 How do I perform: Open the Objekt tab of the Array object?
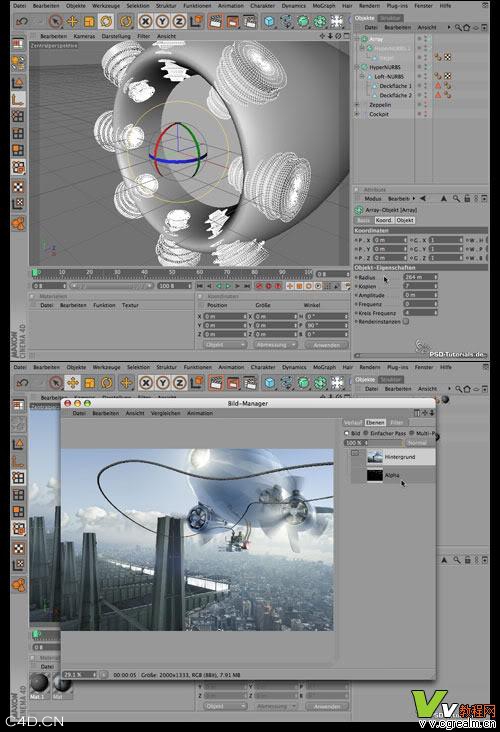point(405,220)
